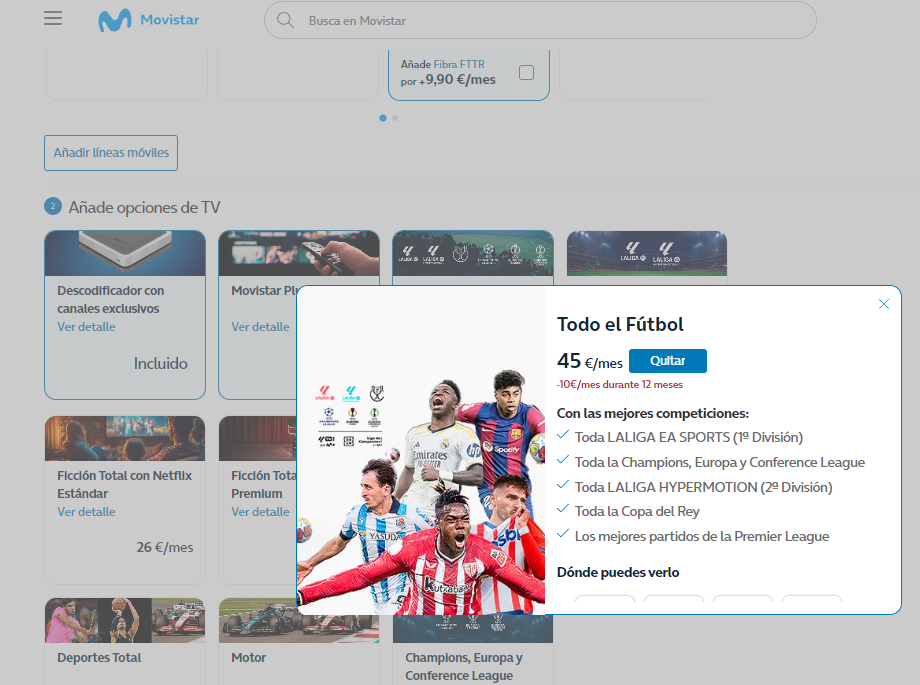Select the second carousel pagination dot

tap(395, 118)
